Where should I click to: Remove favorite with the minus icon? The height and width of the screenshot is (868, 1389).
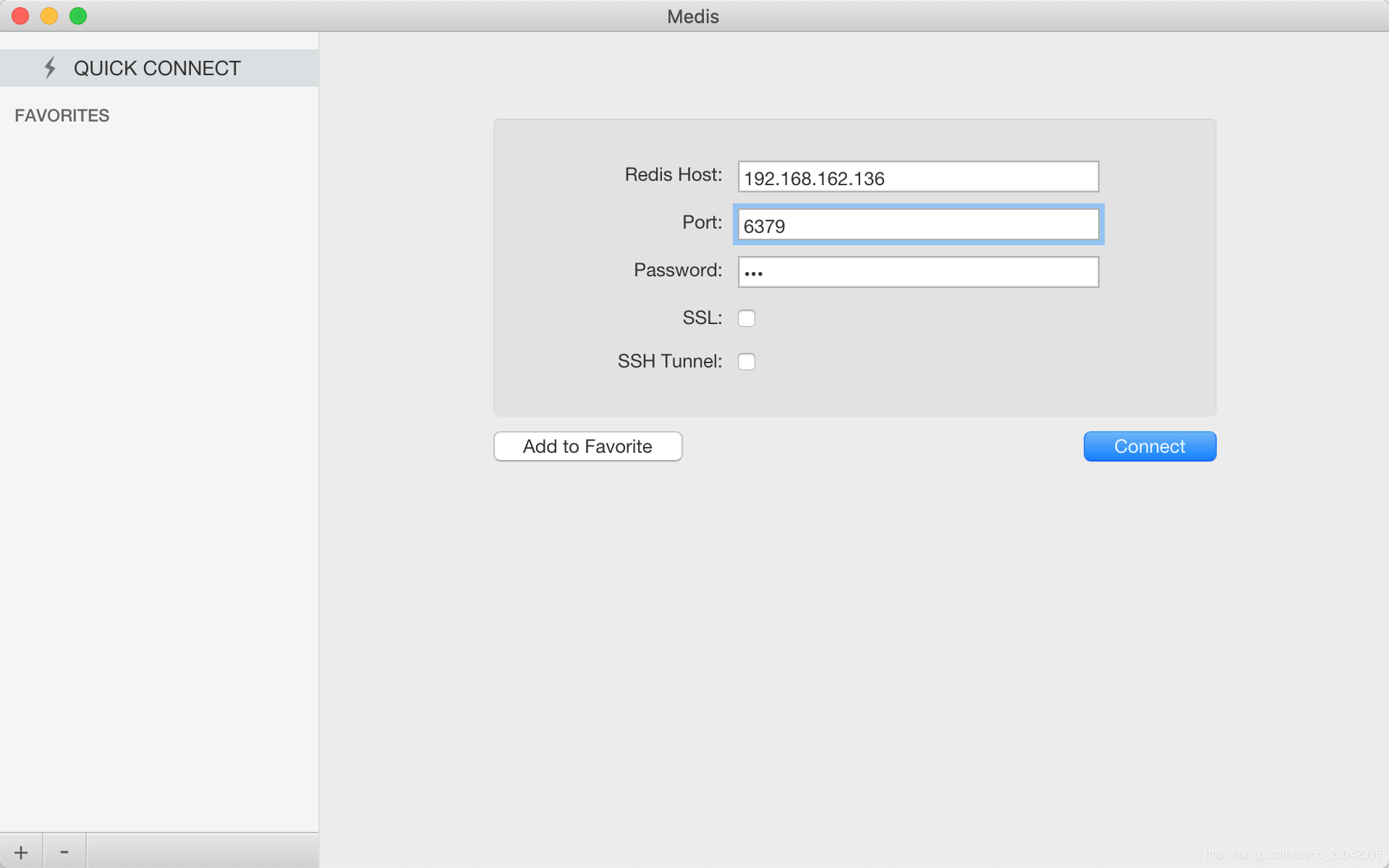pos(64,852)
